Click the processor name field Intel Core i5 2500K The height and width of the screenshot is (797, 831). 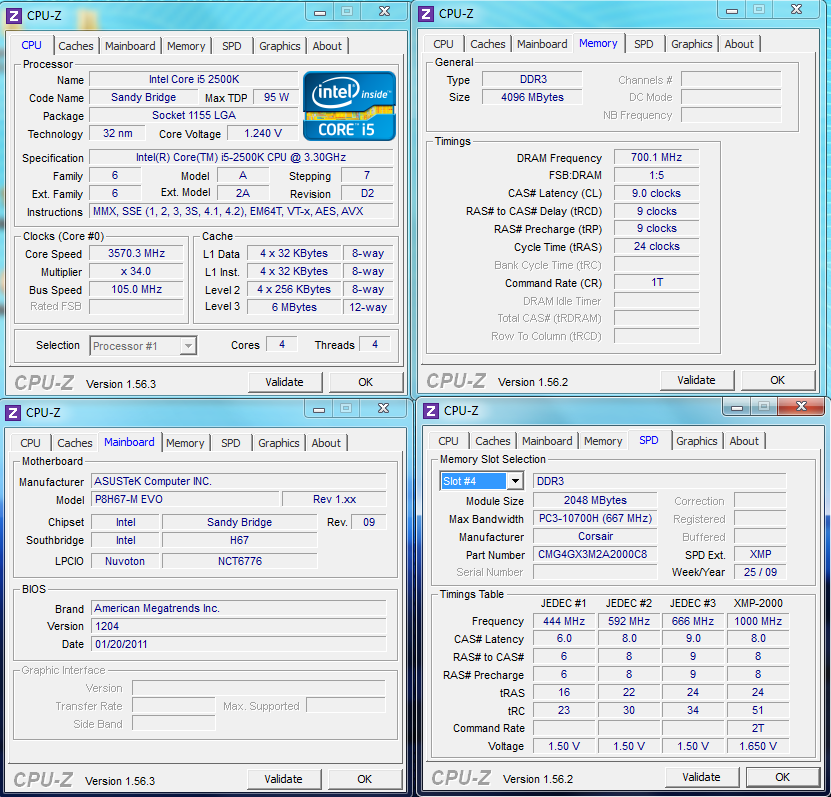point(193,79)
